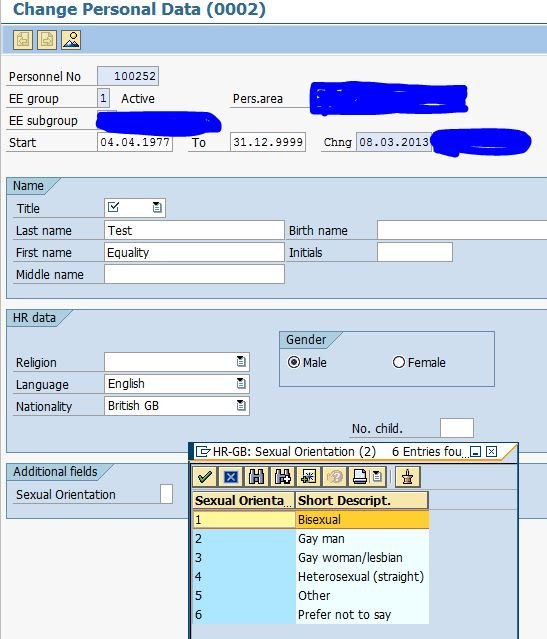Screen dimensions: 547x639
Task: Click the Sexual Orientation input box
Action: pos(166,494)
